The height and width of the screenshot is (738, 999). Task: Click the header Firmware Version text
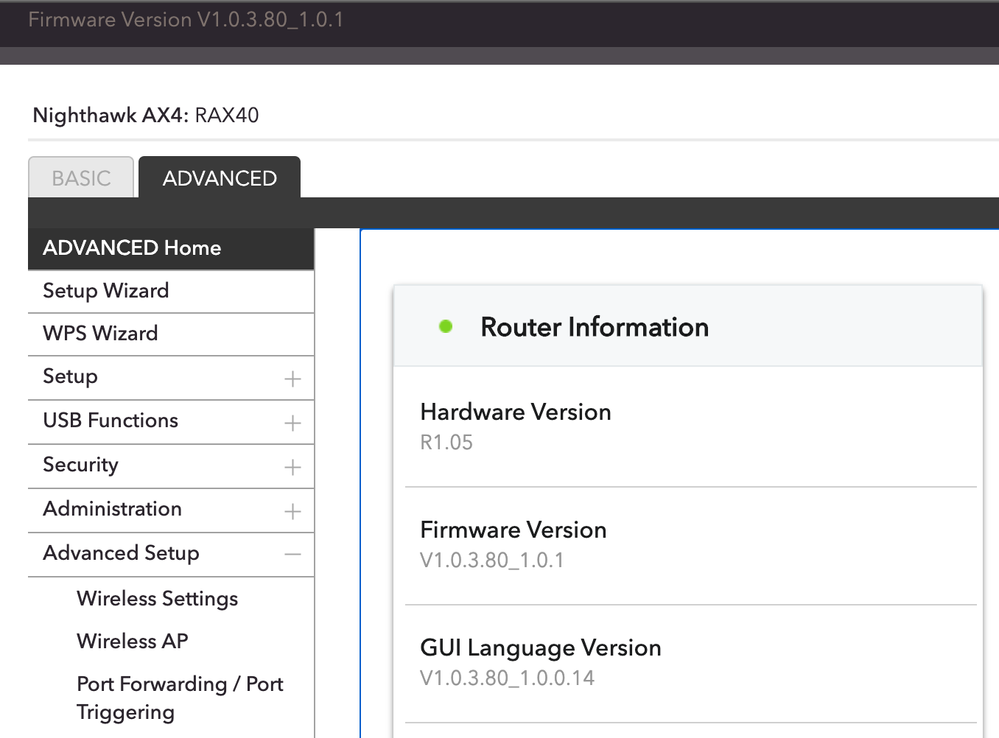185,20
